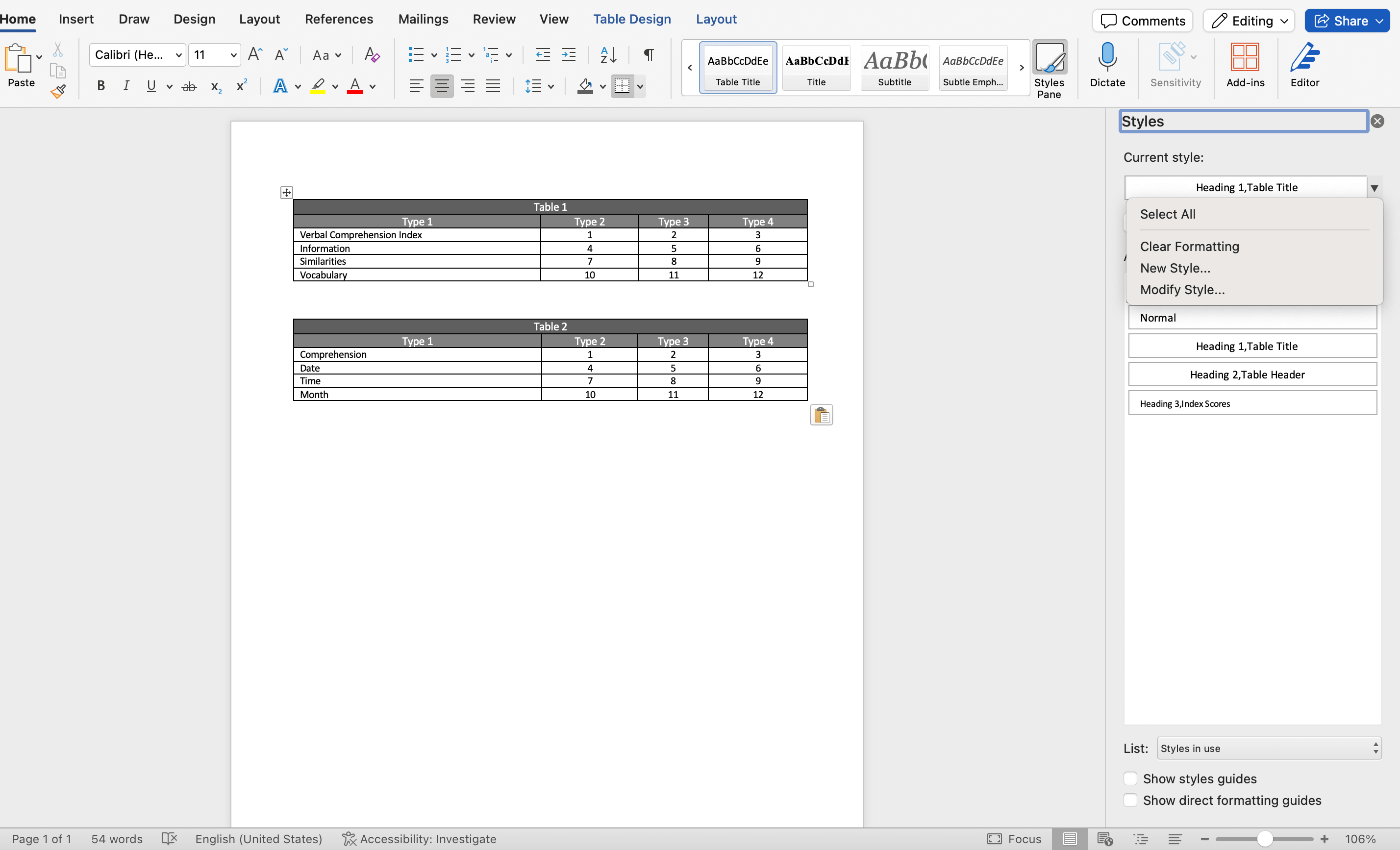Click the Share button
Screen dimensions: 1400x850
click(x=1347, y=21)
